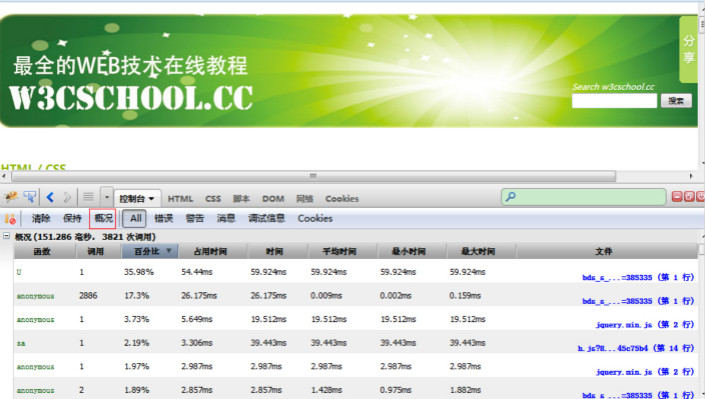This screenshot has height=399, width=705.
Task: Open the sa function link
Action: (21, 343)
